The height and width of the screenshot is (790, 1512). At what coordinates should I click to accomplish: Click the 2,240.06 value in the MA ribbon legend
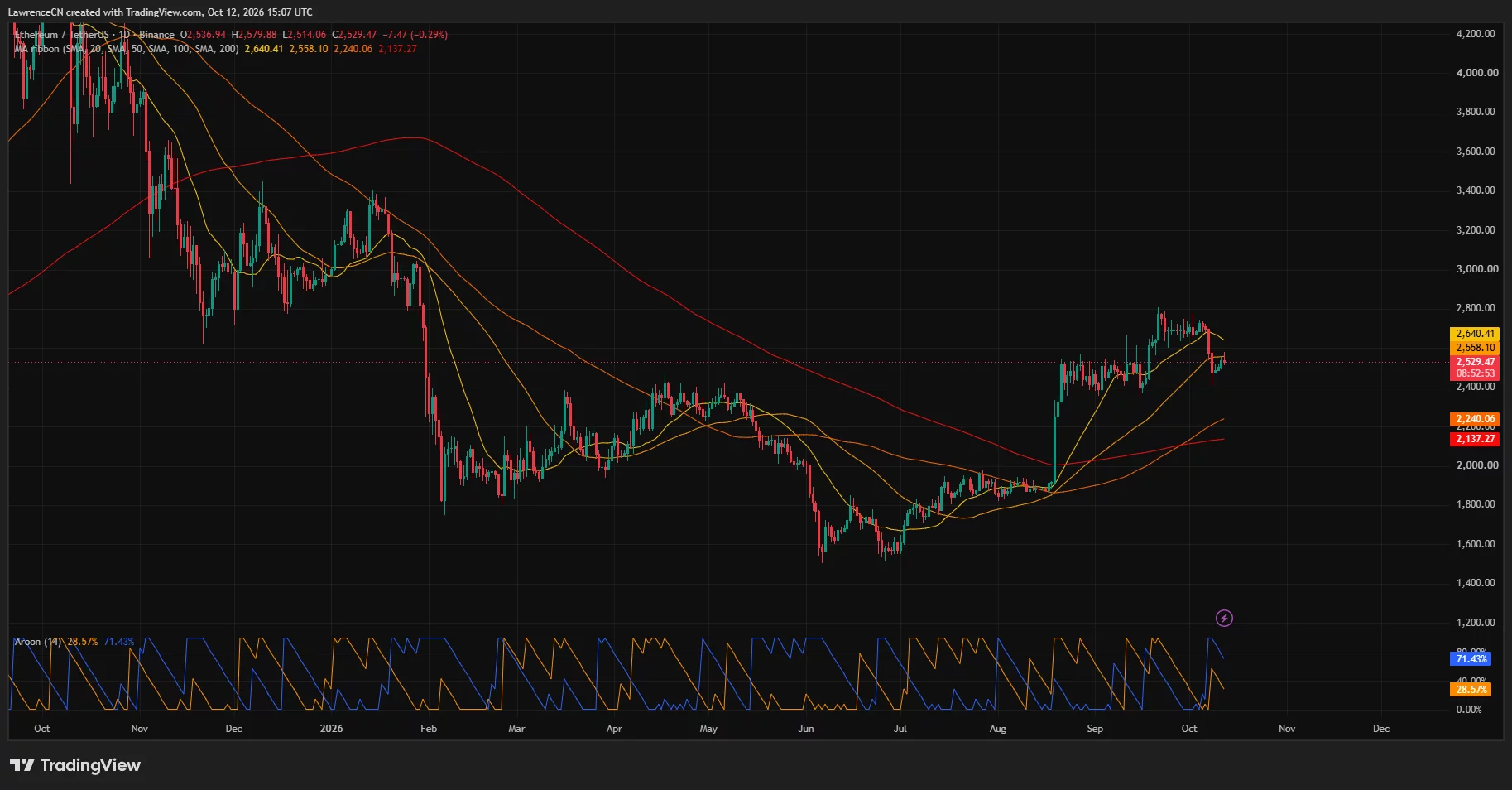pyautogui.click(x=353, y=49)
